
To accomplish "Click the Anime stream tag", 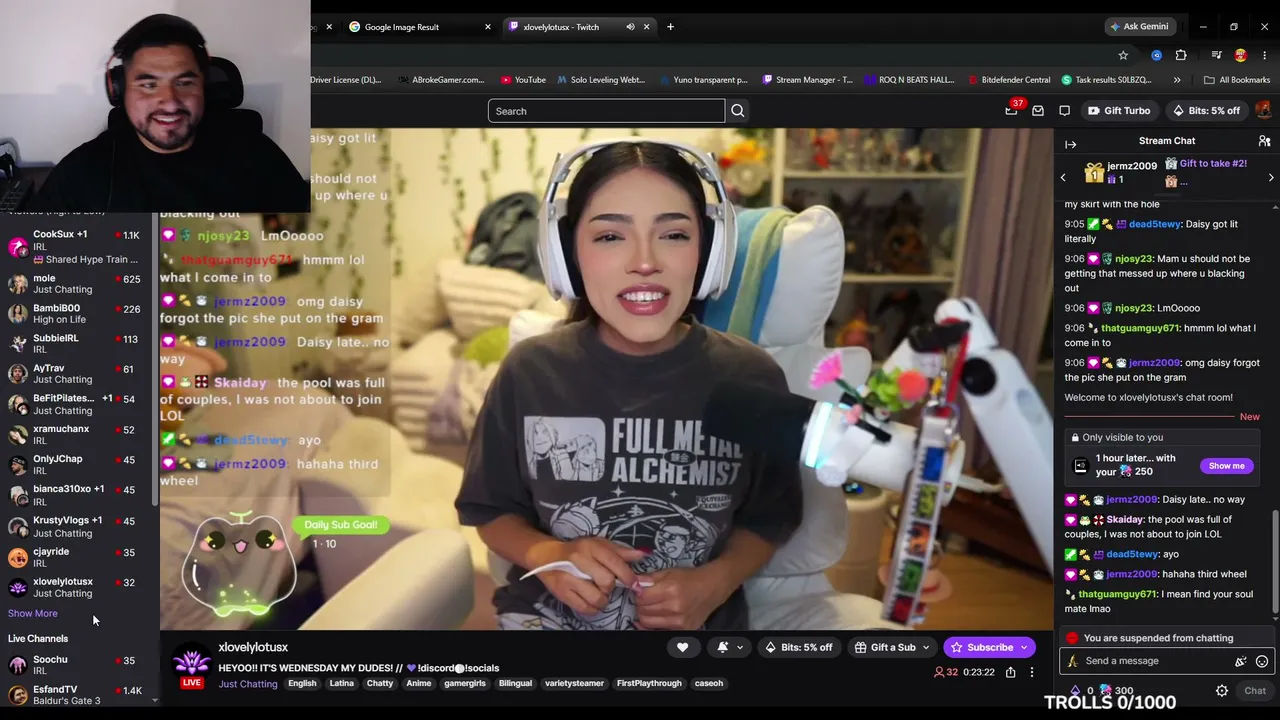I will [x=419, y=684].
